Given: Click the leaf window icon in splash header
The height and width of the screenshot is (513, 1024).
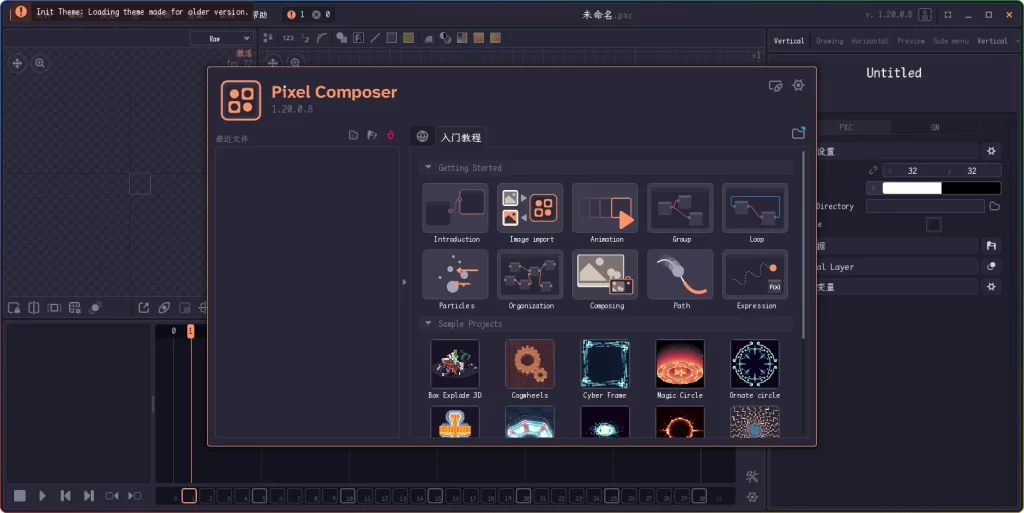Looking at the screenshot, I should pyautogui.click(x=775, y=86).
